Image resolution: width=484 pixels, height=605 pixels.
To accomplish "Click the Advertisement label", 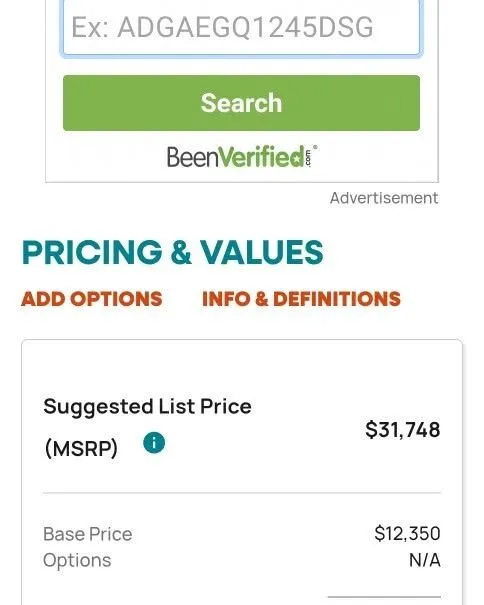I will click(x=384, y=198).
